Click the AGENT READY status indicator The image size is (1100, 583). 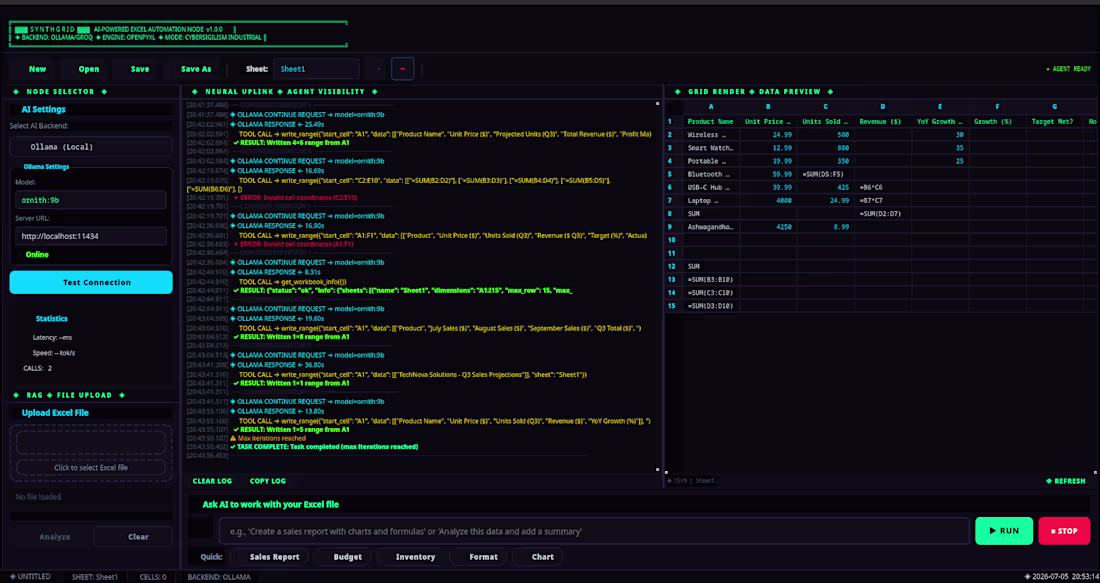1068,69
